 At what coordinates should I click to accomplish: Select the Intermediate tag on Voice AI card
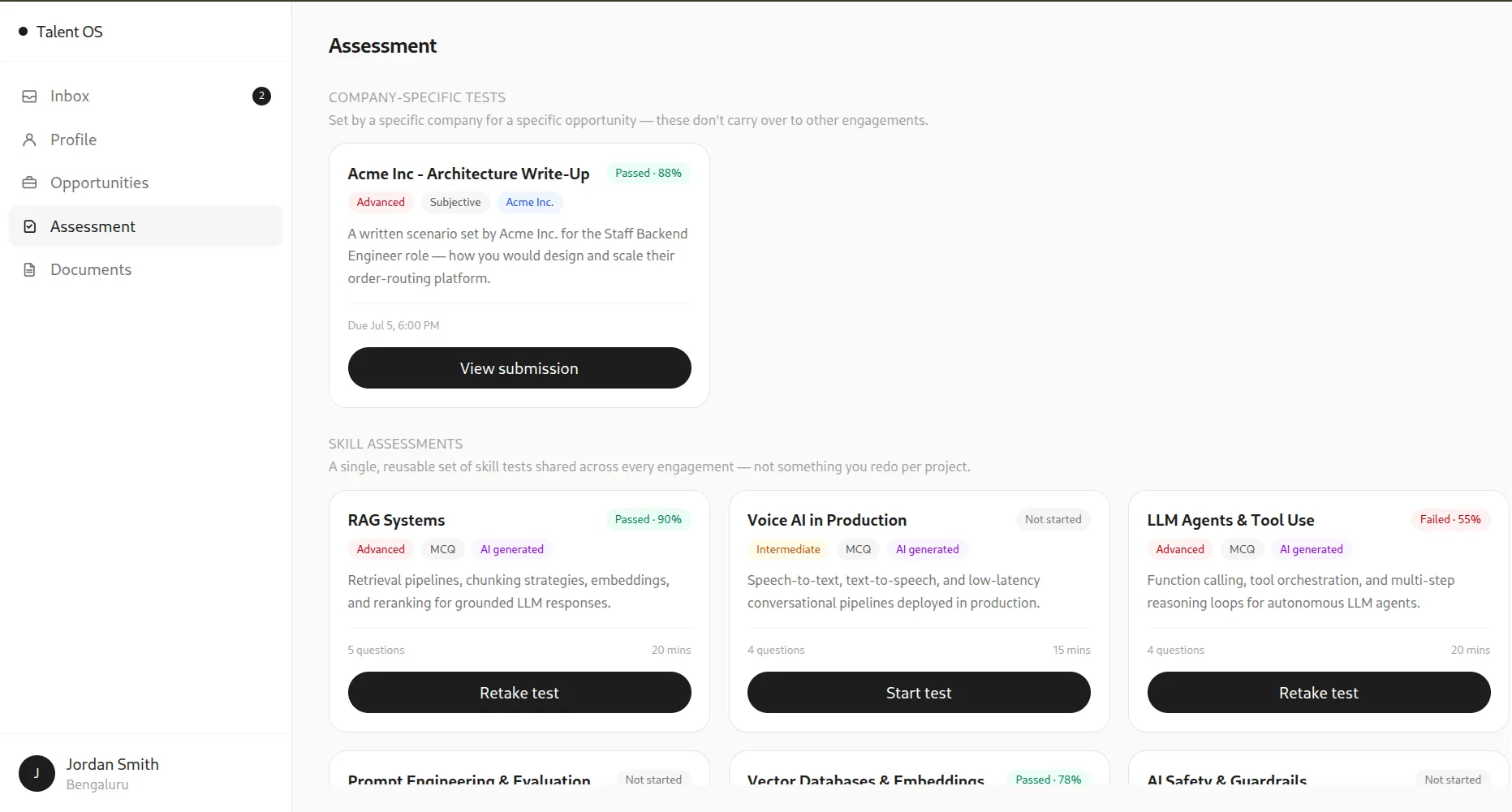point(788,549)
